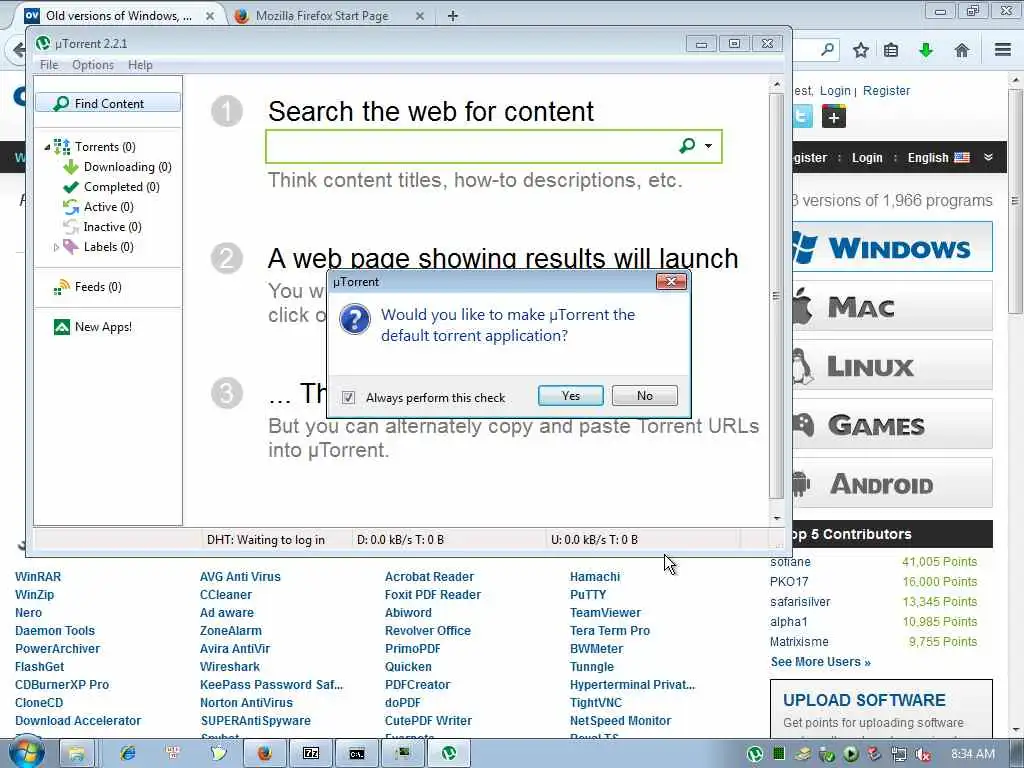
Task: Open Options menu in µTorrent
Action: click(x=93, y=65)
